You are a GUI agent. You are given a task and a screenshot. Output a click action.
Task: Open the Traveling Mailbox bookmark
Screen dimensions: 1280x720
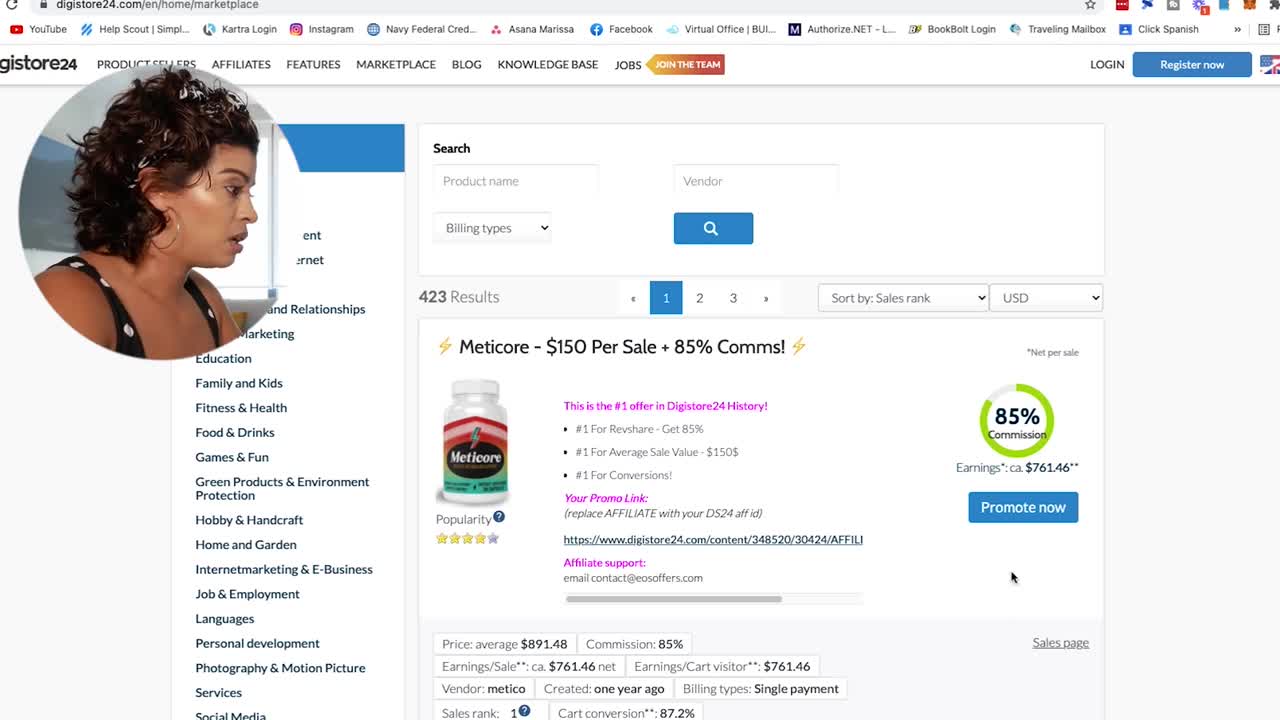1057,29
